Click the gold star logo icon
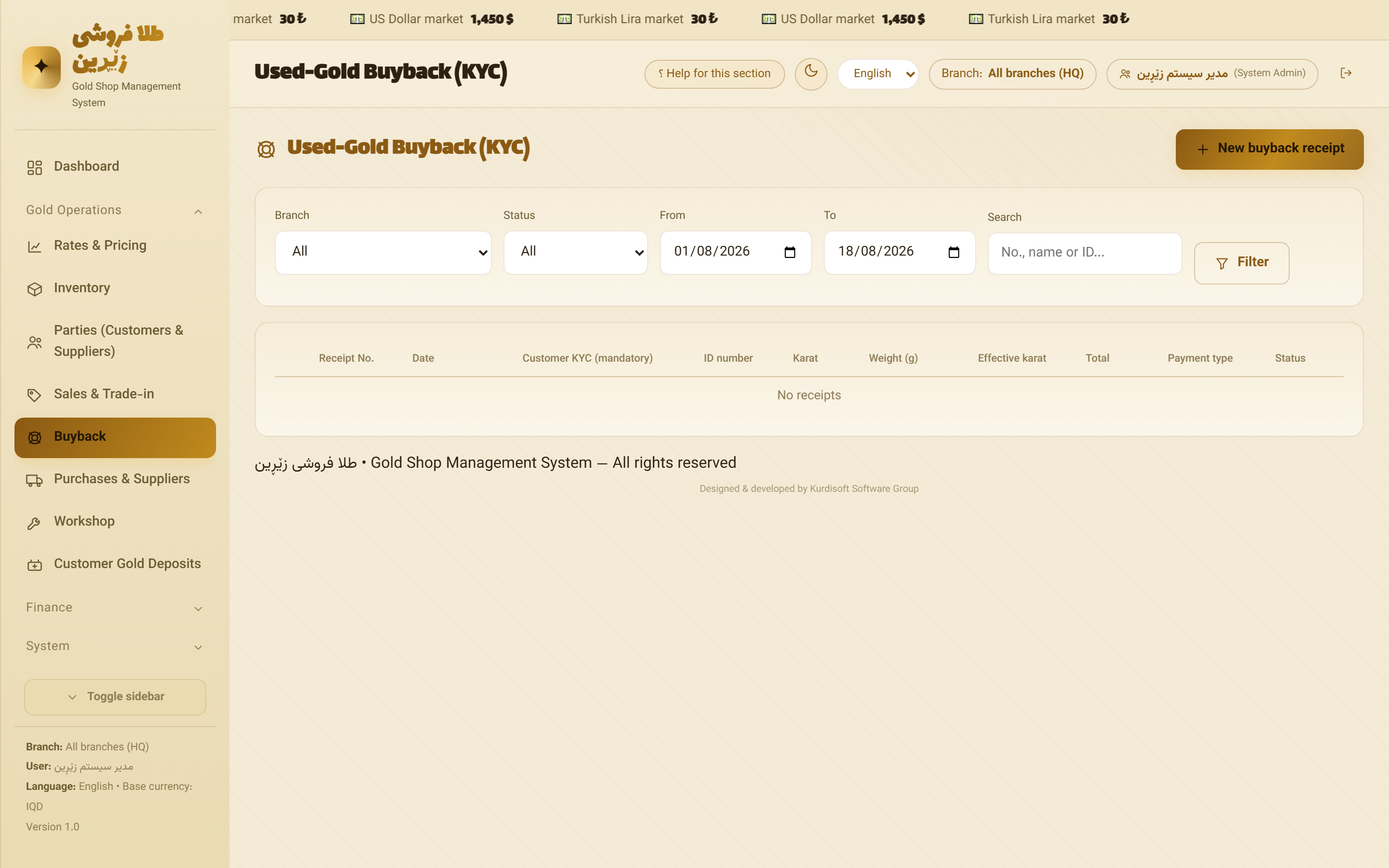Image resolution: width=1389 pixels, height=868 pixels. point(41,67)
